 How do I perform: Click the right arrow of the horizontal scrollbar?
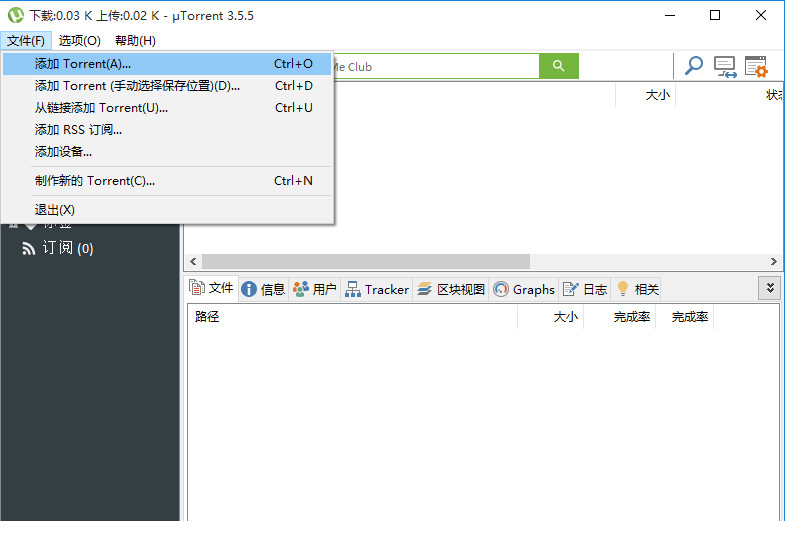click(773, 261)
